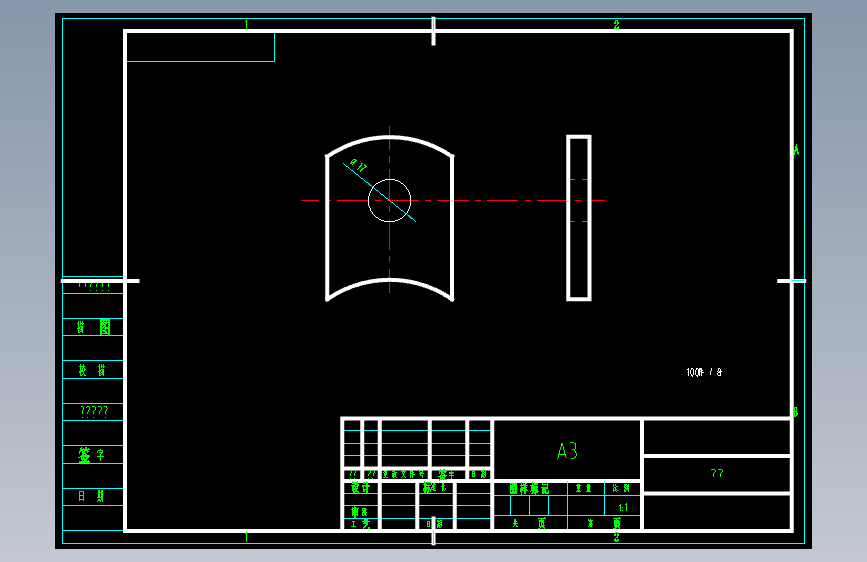The height and width of the screenshot is (562, 867).
Task: Select the "共 页" total pages label
Action: point(529,523)
